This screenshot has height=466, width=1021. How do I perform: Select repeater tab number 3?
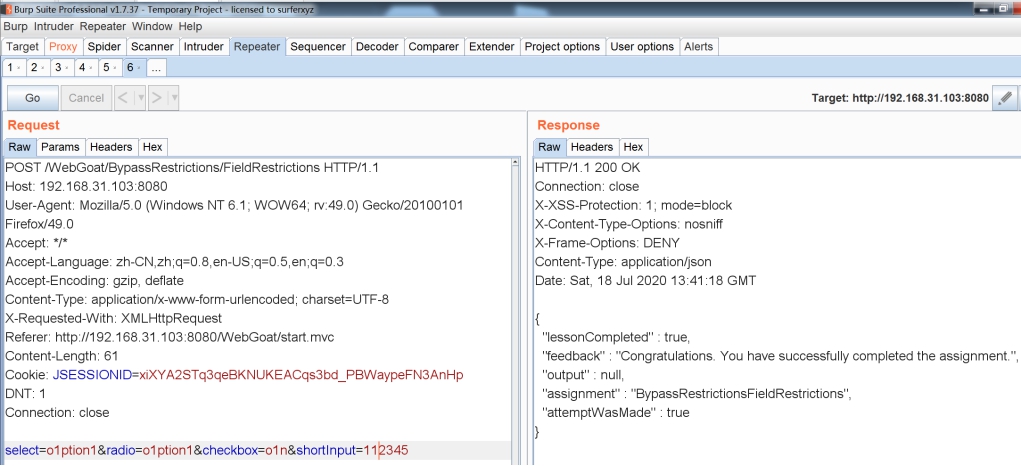click(58, 68)
